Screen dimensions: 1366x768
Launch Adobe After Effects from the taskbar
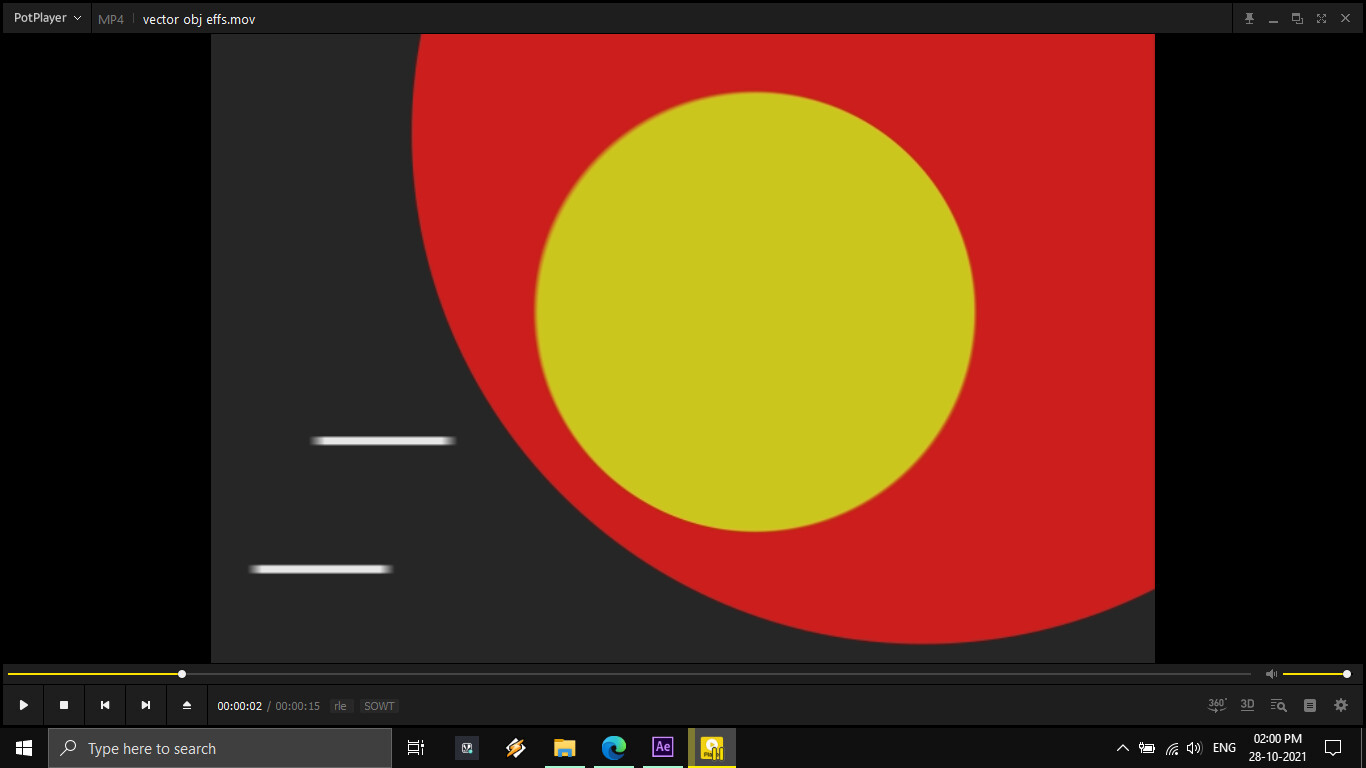coord(663,747)
